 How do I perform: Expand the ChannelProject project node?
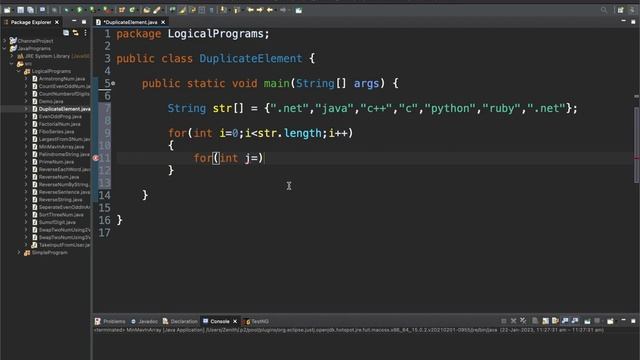pyautogui.click(x=5, y=41)
